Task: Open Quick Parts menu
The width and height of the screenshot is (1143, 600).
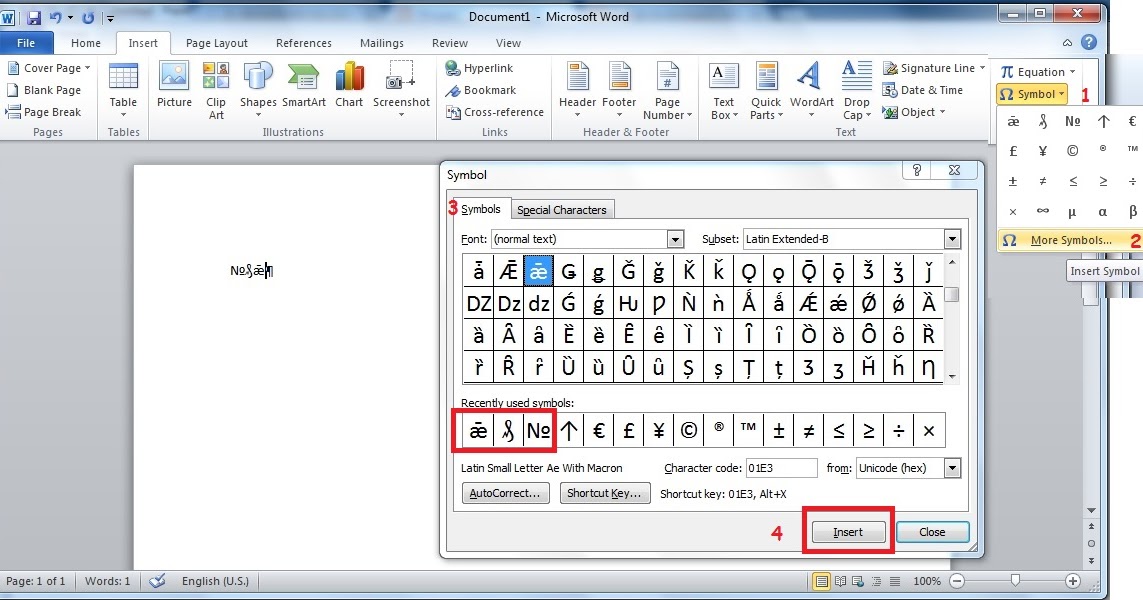Action: click(x=765, y=90)
